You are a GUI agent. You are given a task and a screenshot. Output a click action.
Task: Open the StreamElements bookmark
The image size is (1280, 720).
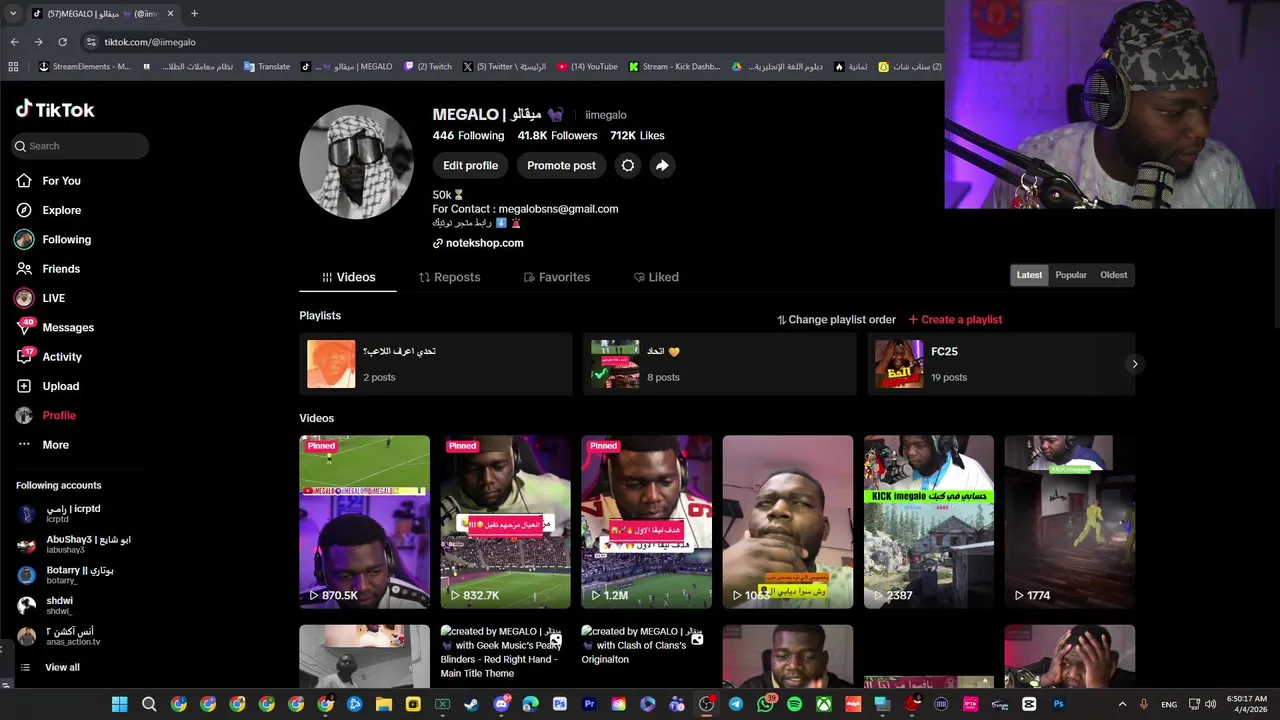(84, 67)
